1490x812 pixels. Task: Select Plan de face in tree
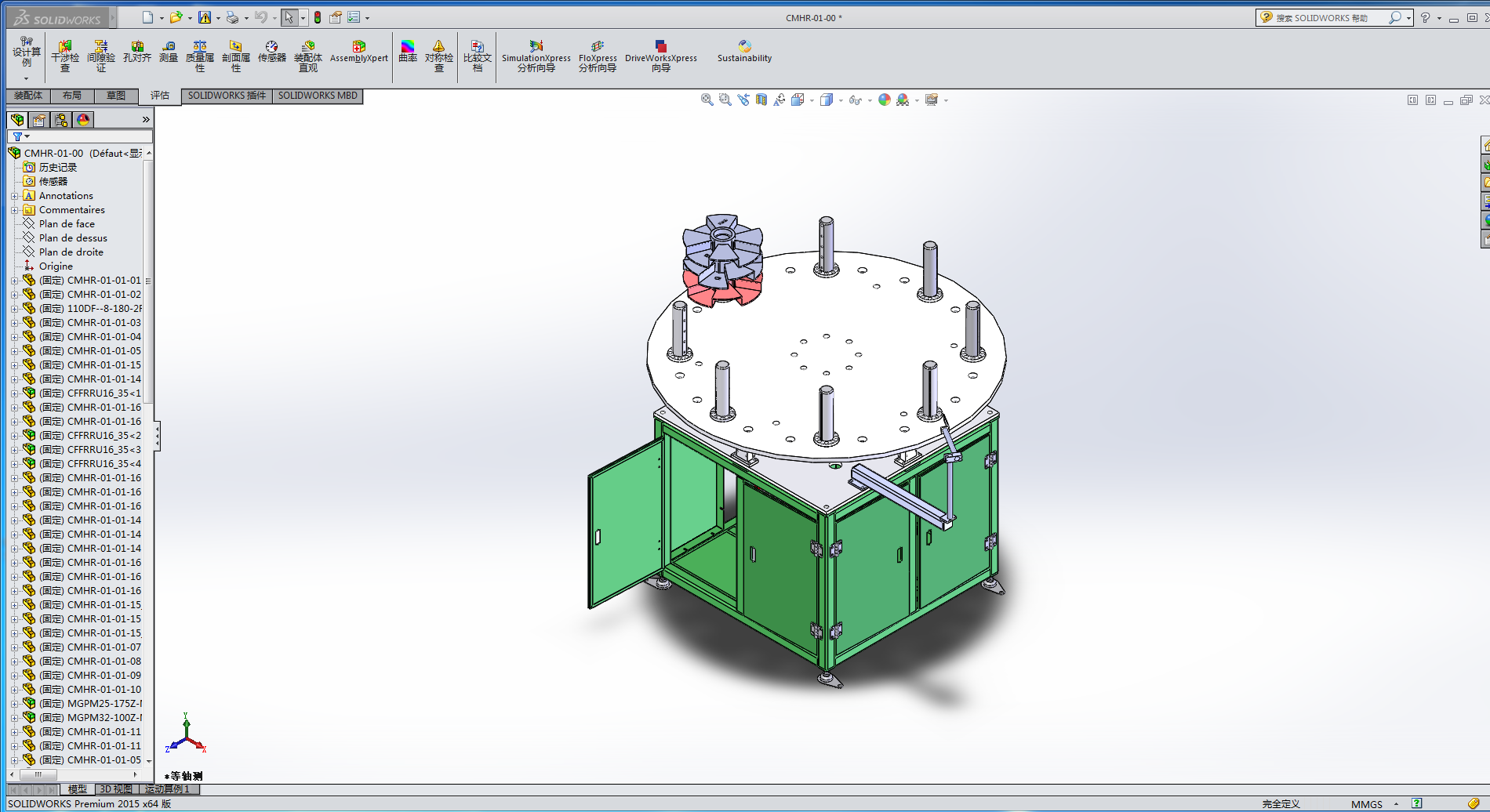[x=67, y=224]
